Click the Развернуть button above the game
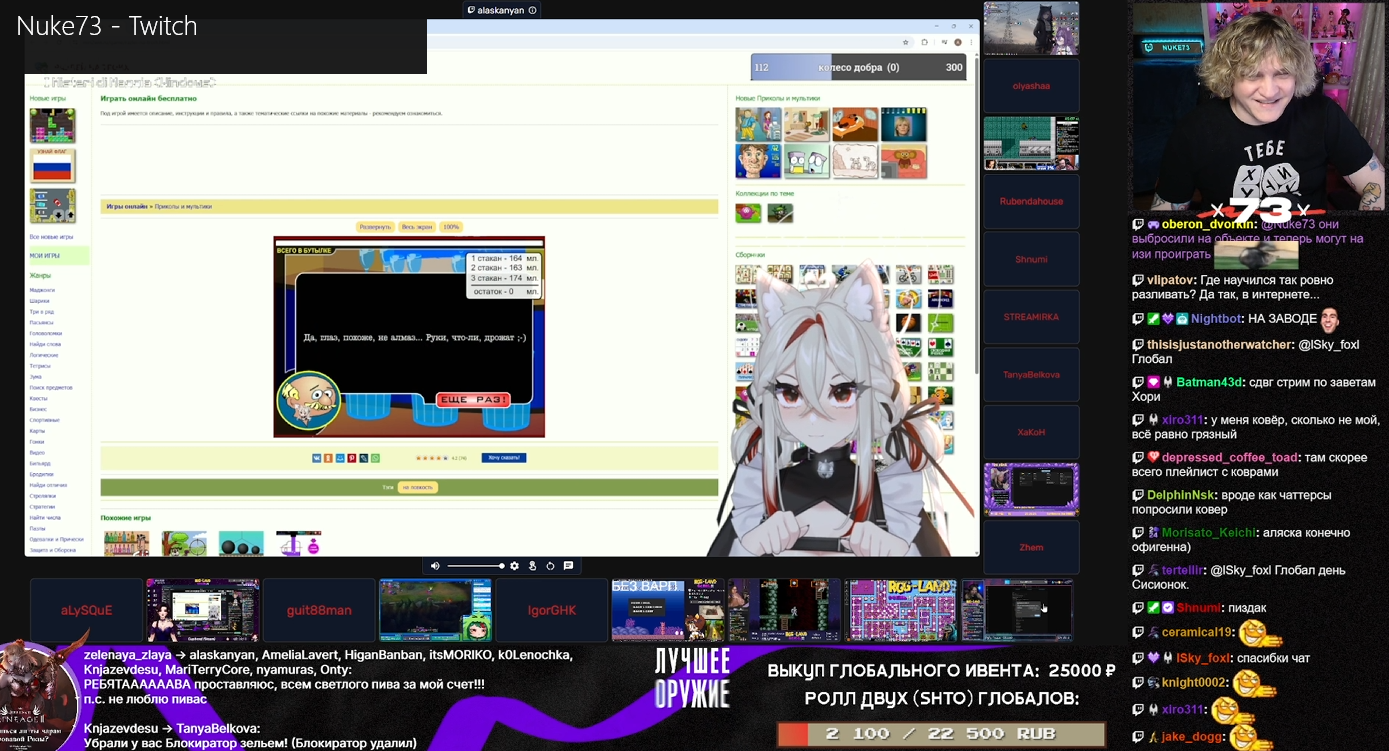The image size is (1389, 751). point(375,227)
